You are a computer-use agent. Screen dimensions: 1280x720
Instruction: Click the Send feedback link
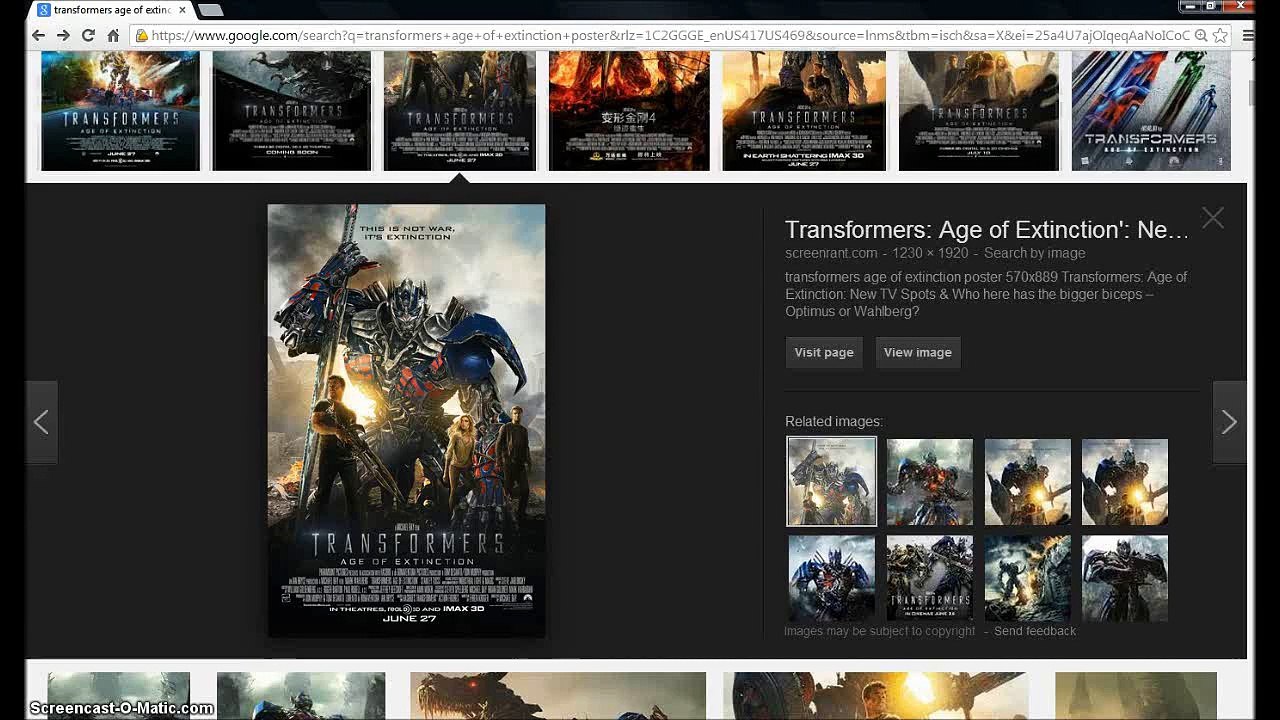click(x=1035, y=631)
